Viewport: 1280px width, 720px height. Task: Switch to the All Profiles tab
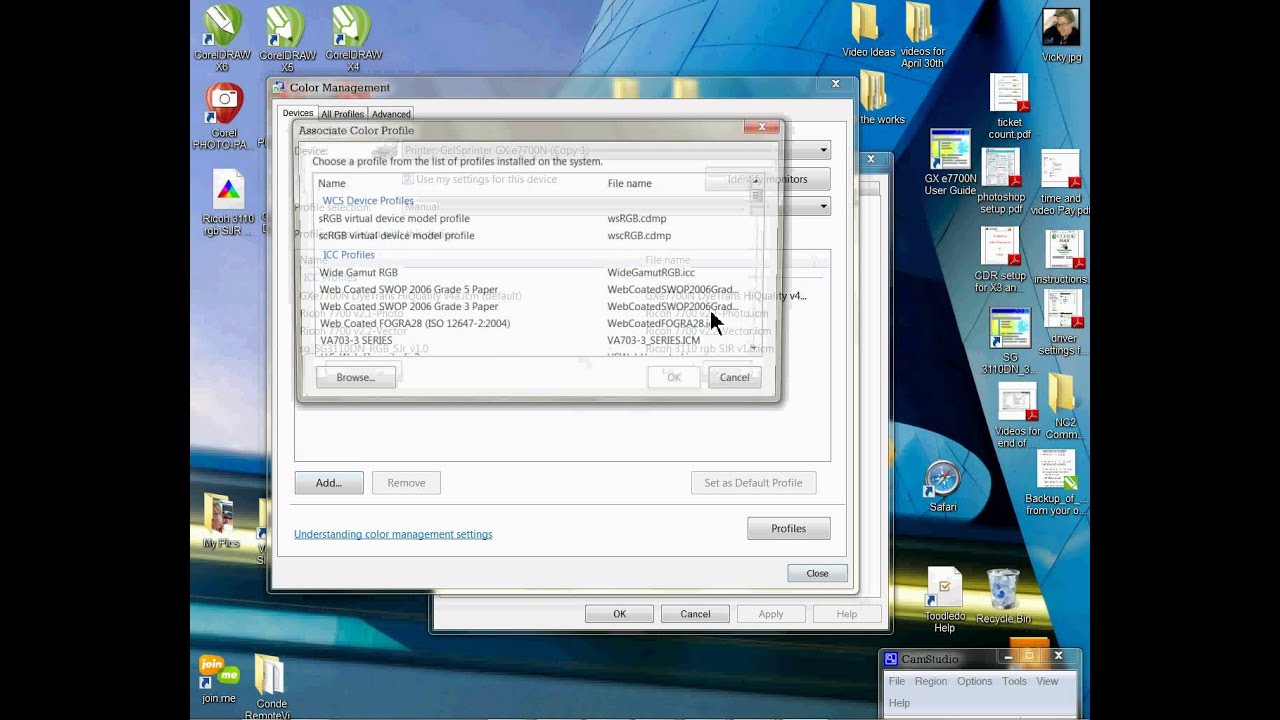342,114
